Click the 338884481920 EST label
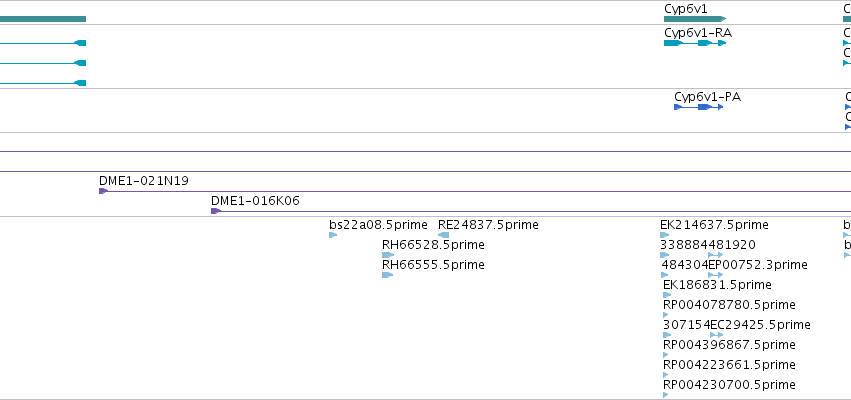Screen dimensions: 851x400 (x=708, y=245)
